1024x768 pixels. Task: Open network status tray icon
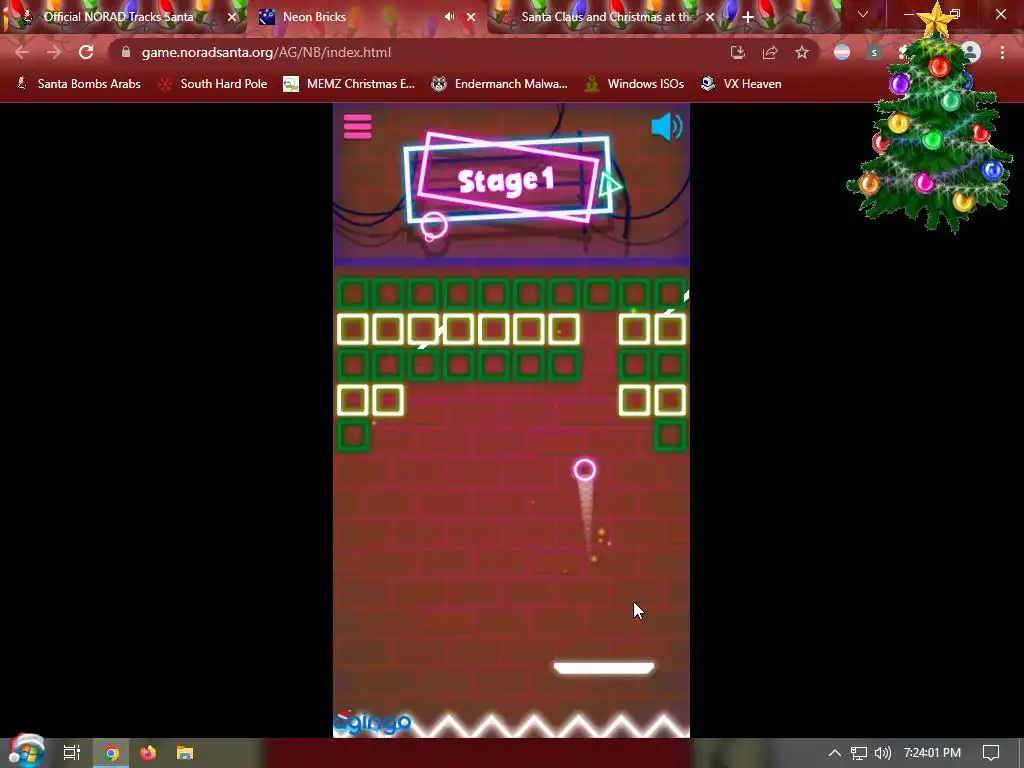859,753
